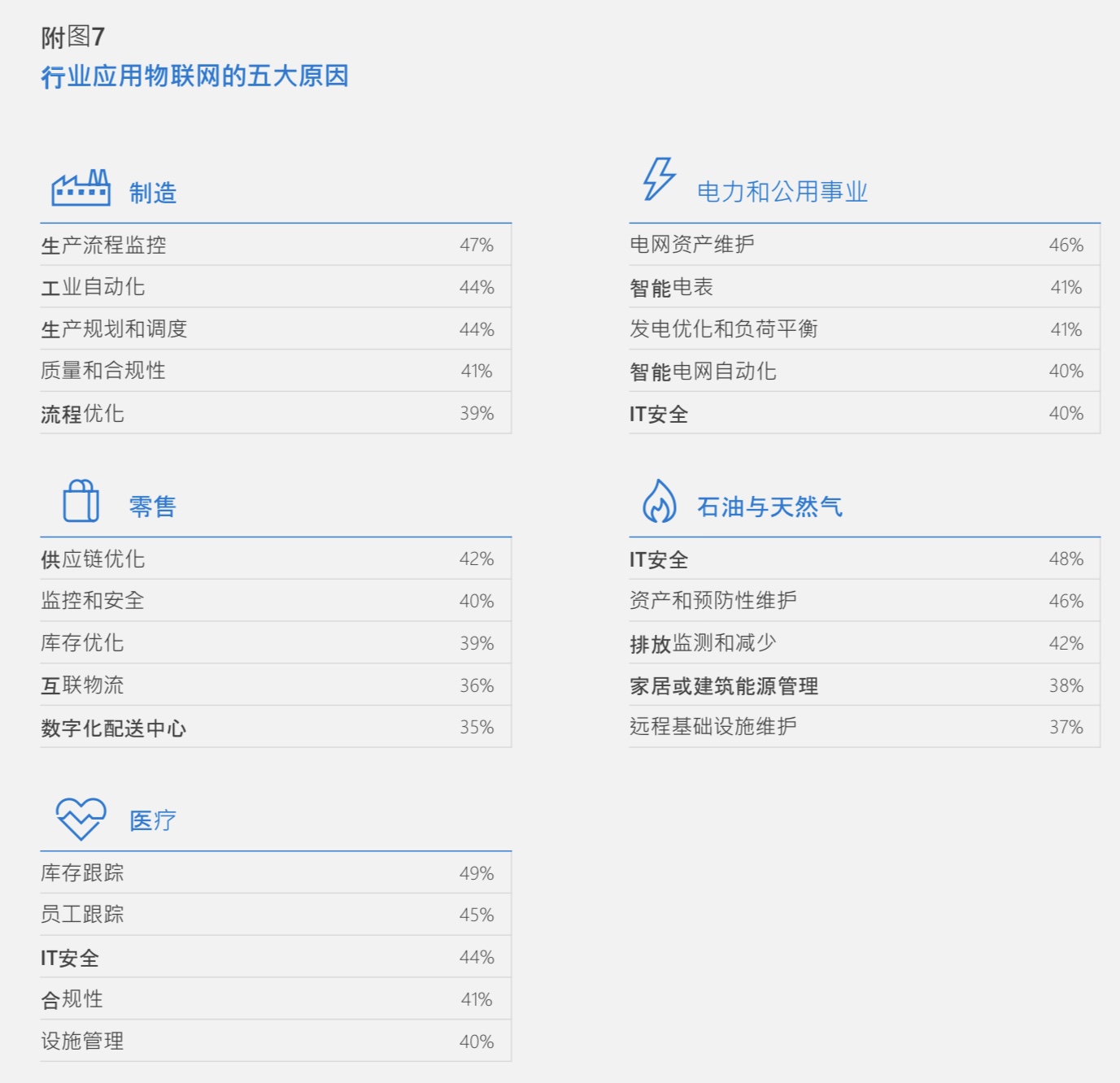
Task: Click the 家居或建筑能源管理 row label
Action: (723, 686)
